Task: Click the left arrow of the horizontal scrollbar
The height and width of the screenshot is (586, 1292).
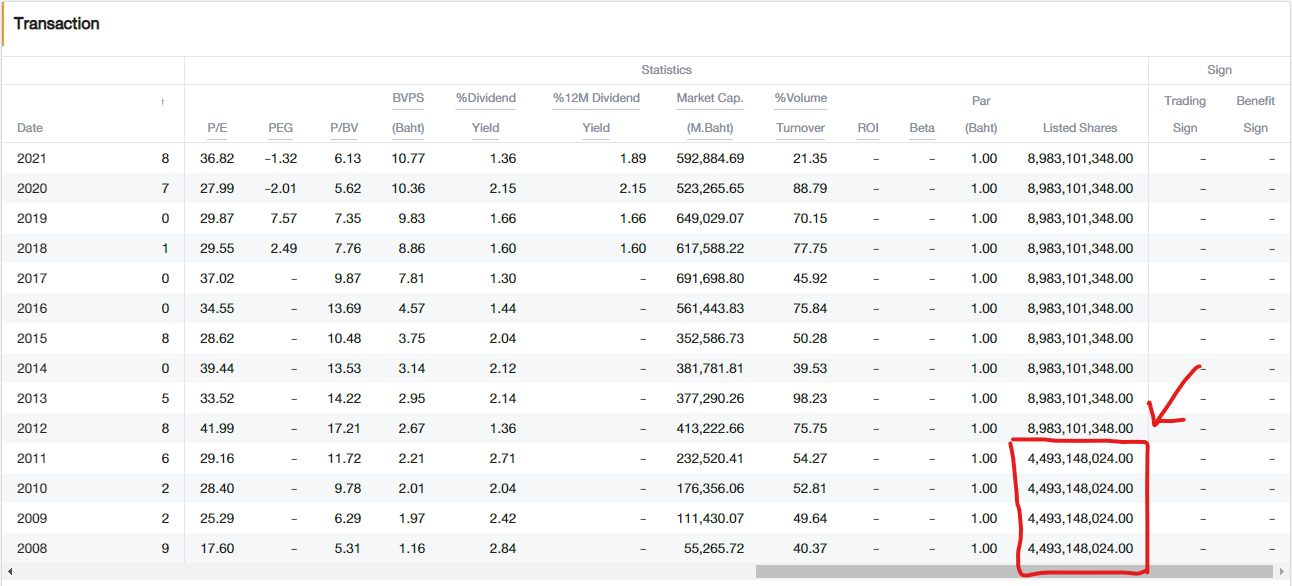Action: pyautogui.click(x=10, y=571)
